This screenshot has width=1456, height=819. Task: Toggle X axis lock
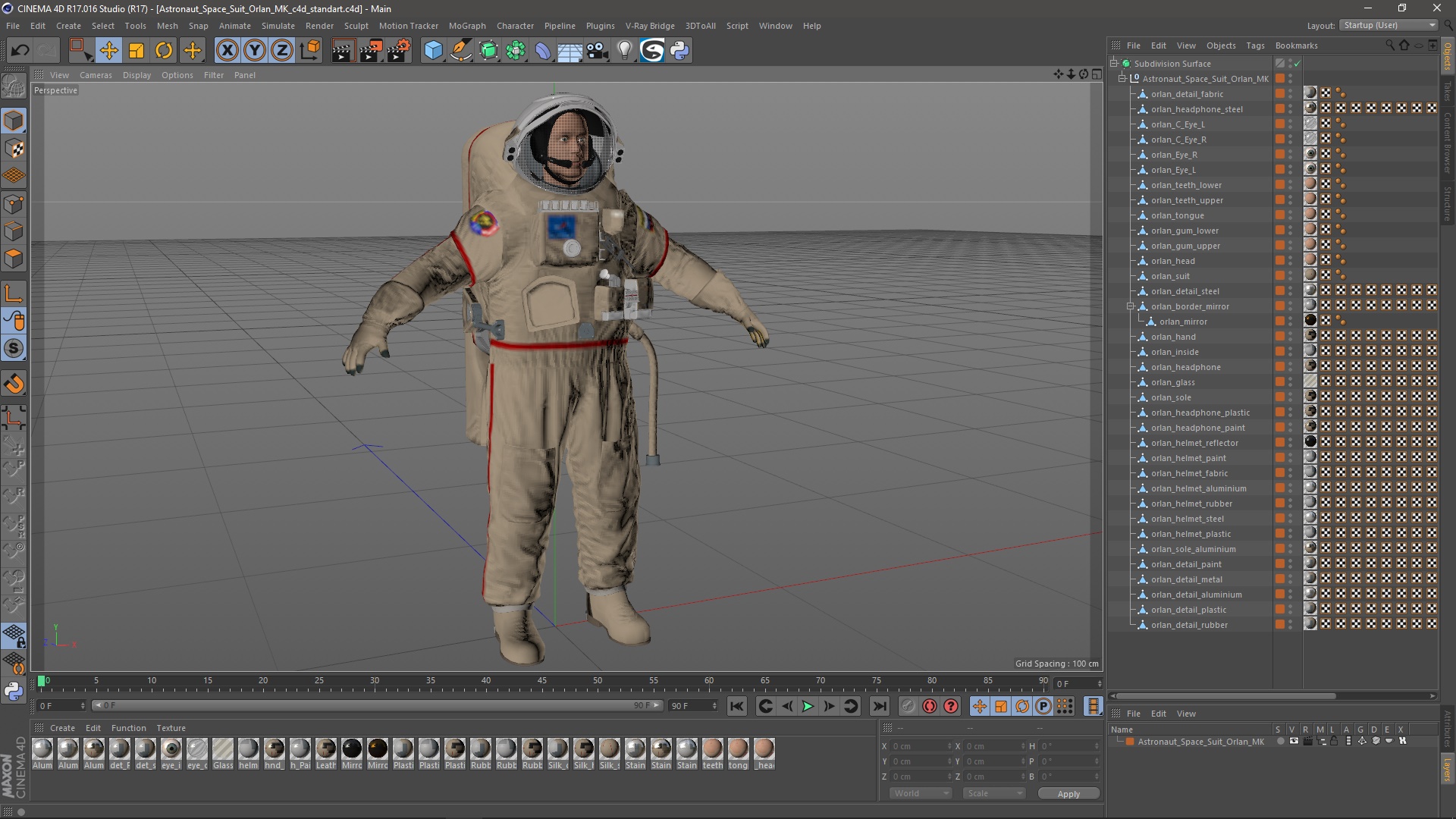227,51
